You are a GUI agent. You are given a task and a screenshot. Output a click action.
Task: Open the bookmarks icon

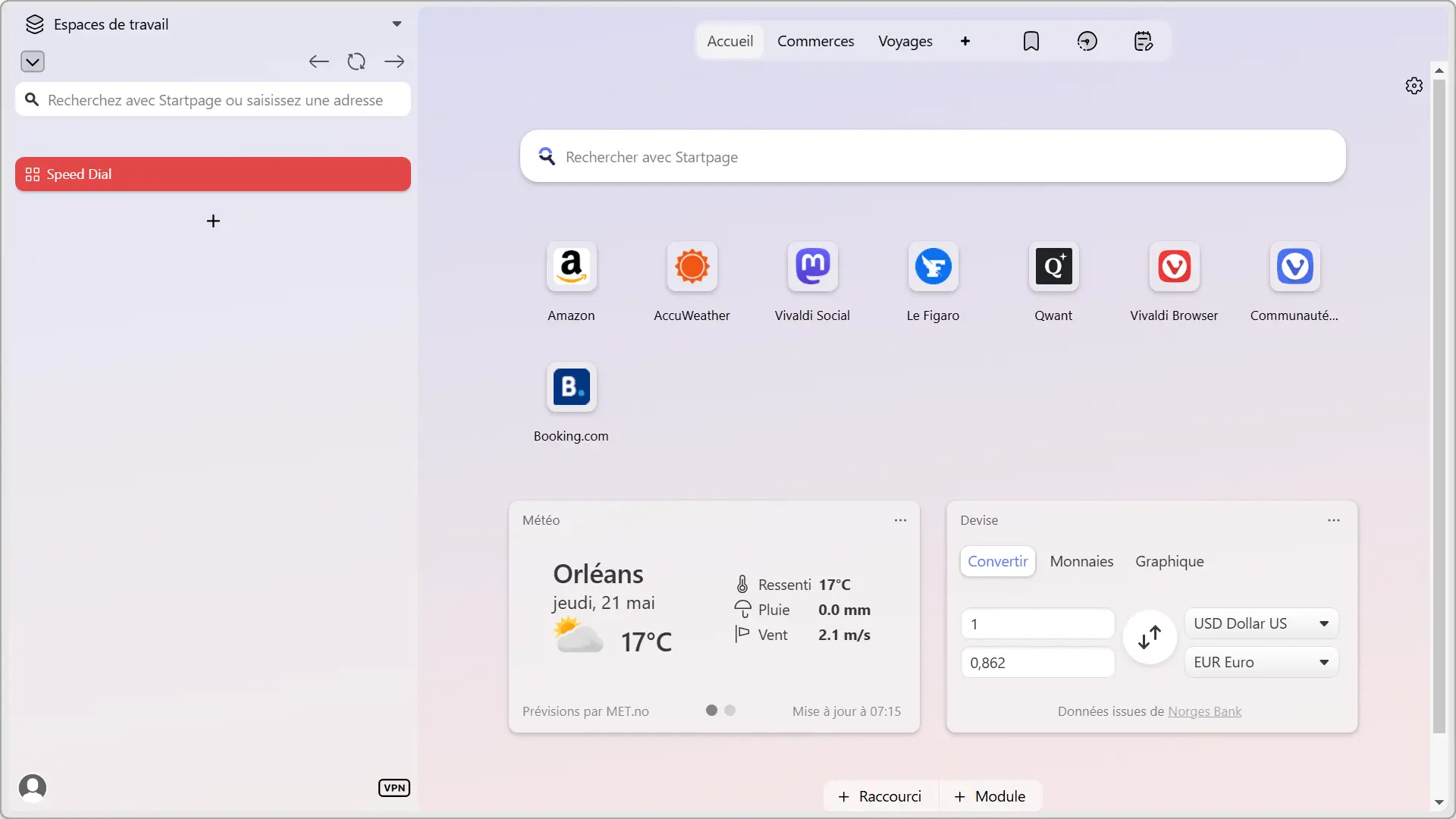(x=1031, y=41)
